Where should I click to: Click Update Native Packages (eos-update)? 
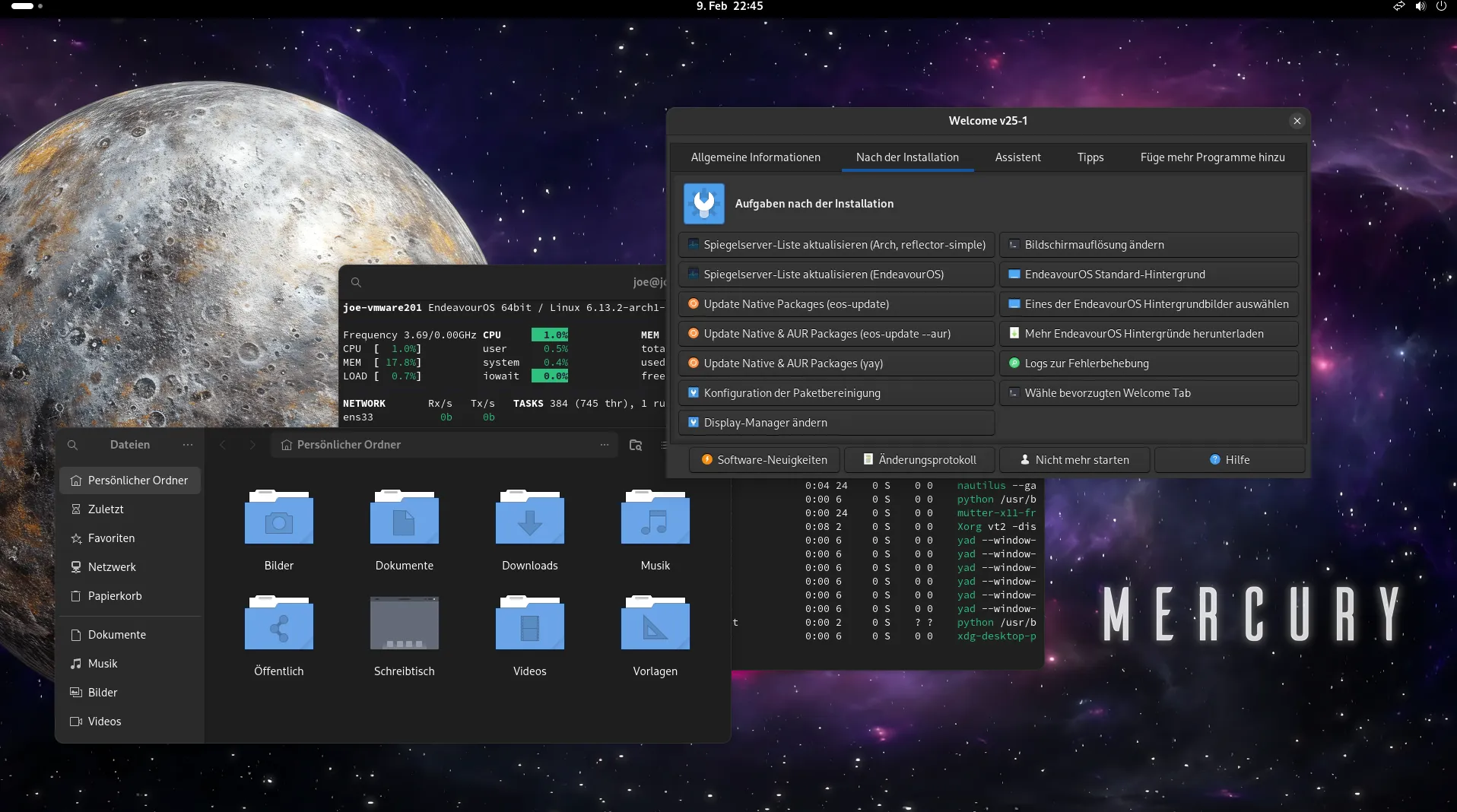(x=836, y=304)
